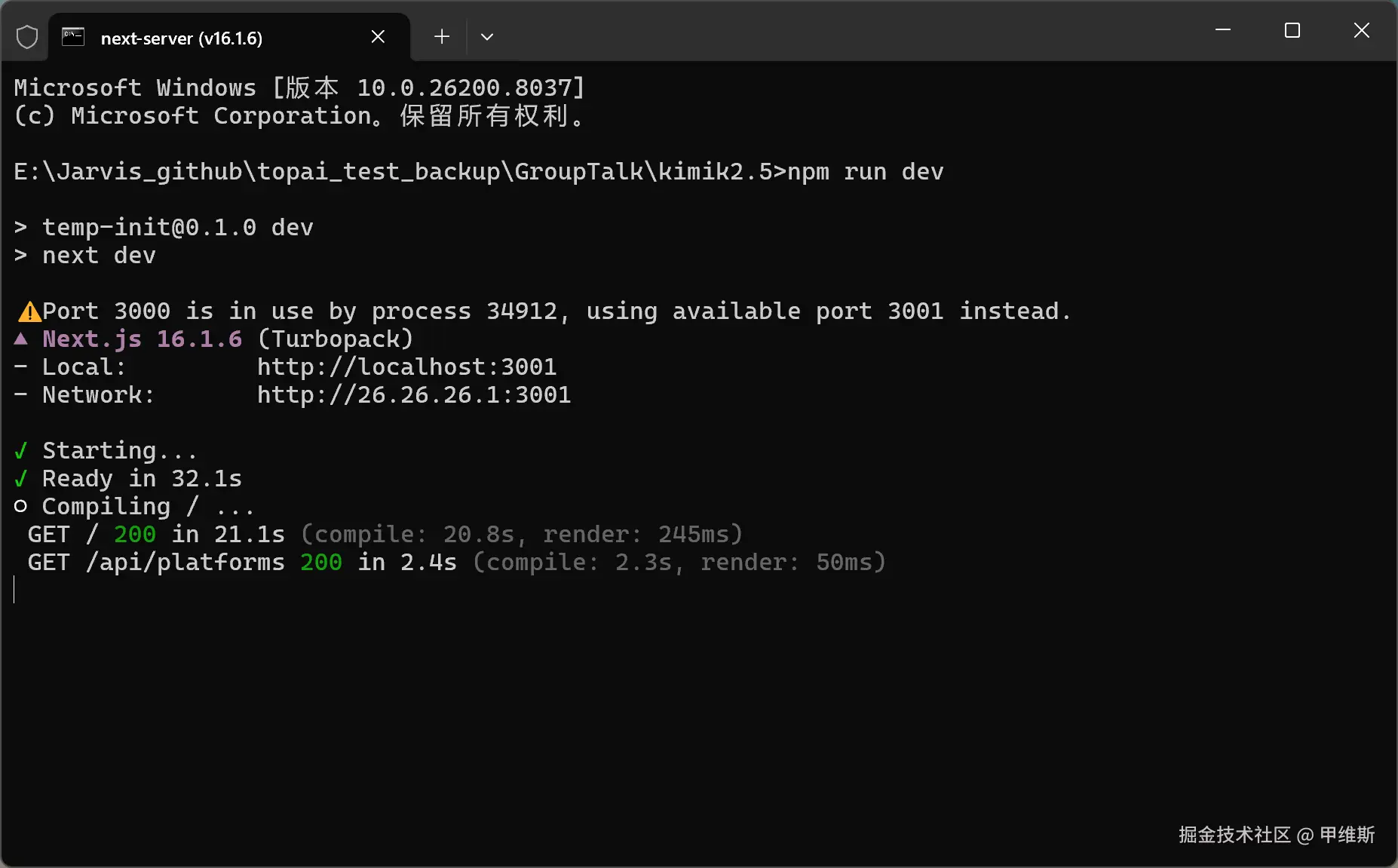Click the circle marker beside Compiling

coord(21,507)
